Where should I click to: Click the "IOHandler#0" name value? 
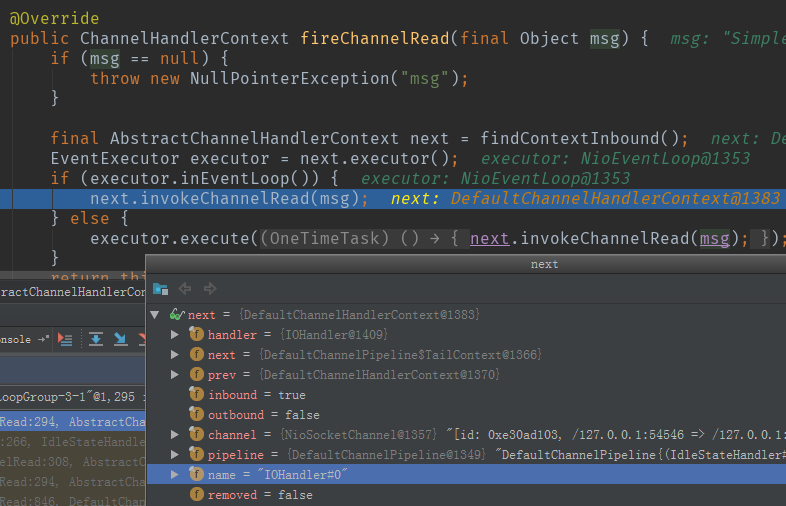302,474
